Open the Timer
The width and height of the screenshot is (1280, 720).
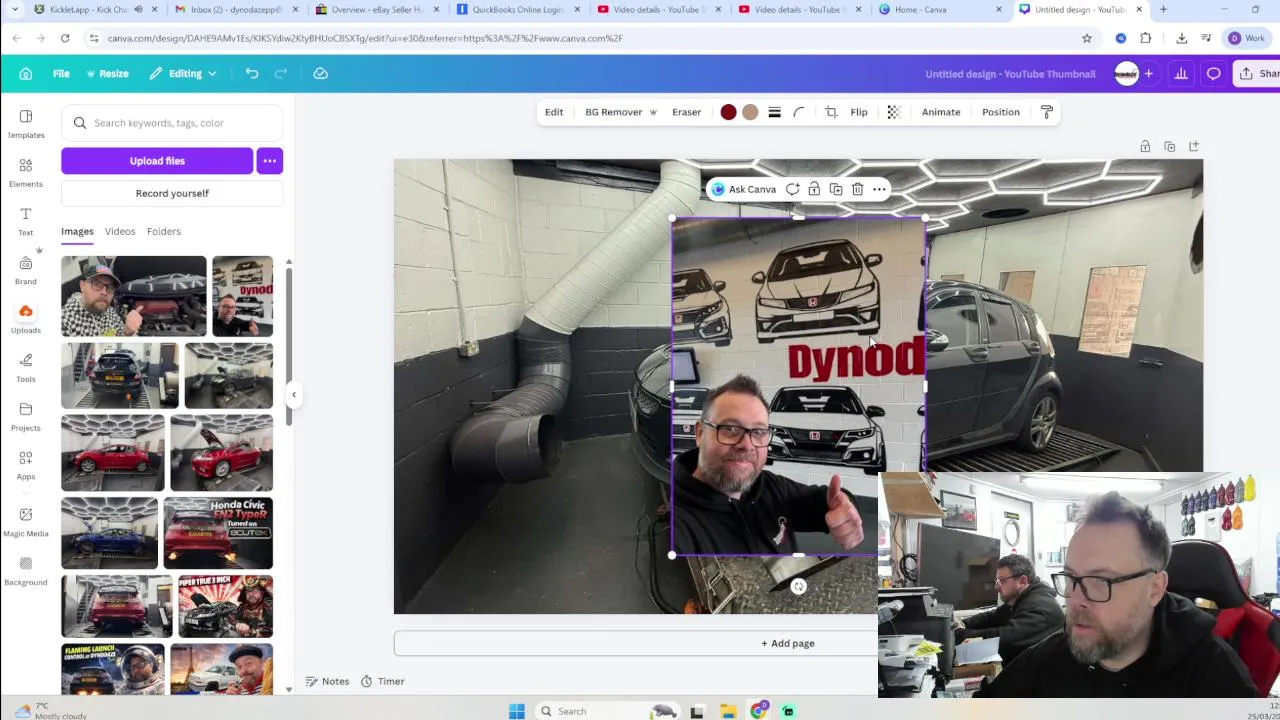pos(382,681)
